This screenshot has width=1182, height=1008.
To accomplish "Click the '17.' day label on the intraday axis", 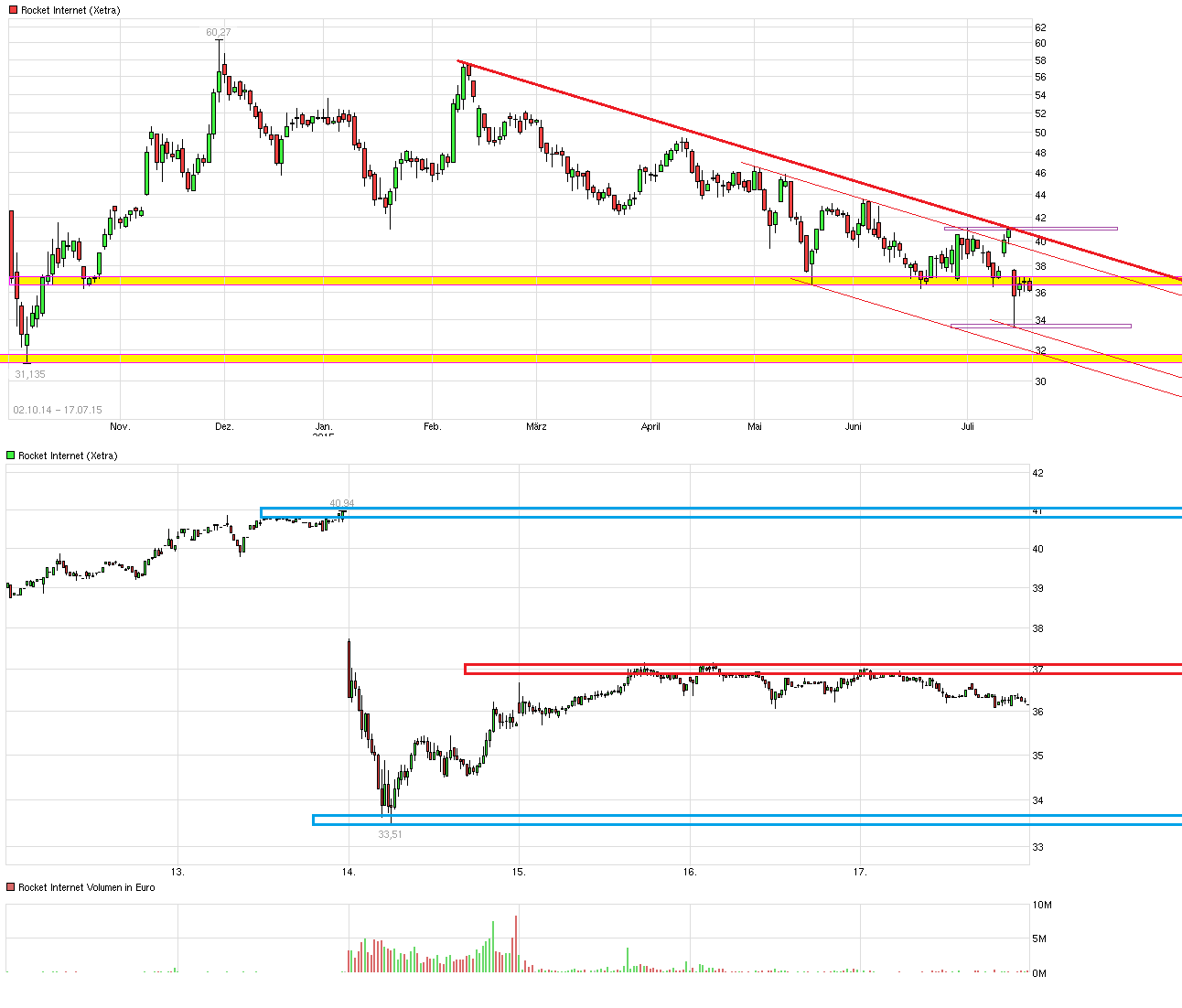I will tap(860, 872).
